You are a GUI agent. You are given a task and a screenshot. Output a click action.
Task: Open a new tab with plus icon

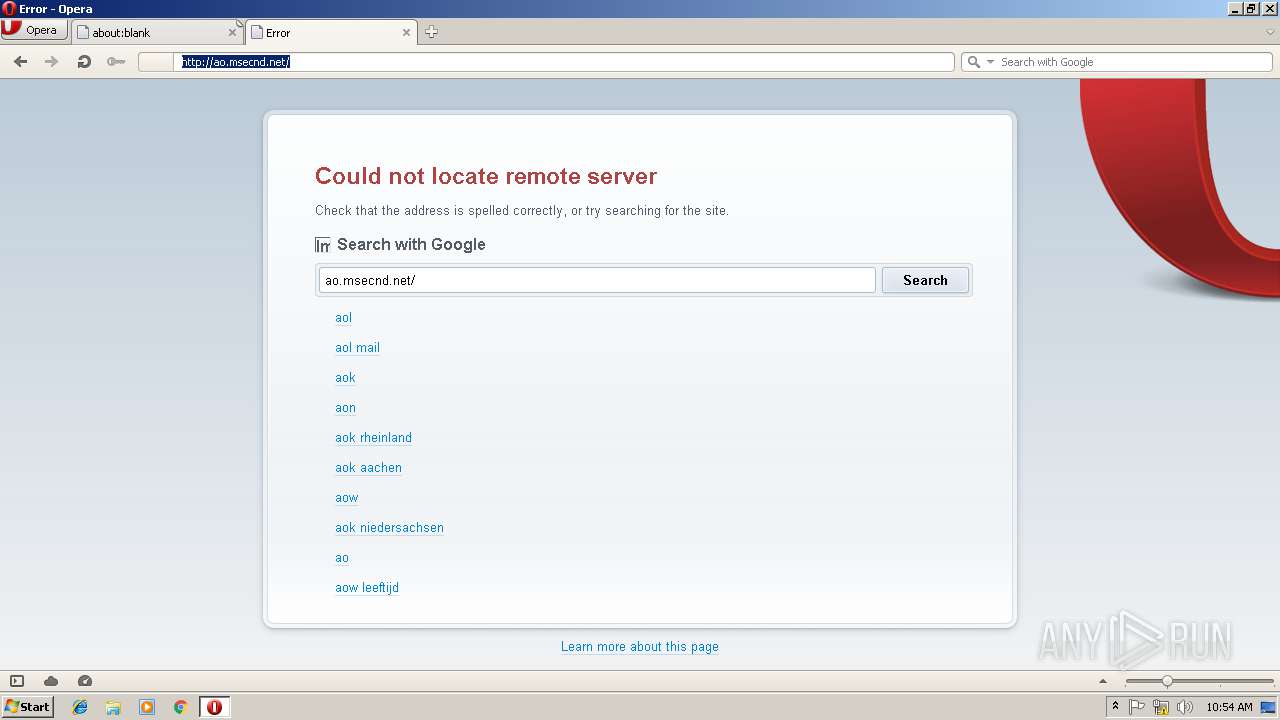pyautogui.click(x=431, y=32)
